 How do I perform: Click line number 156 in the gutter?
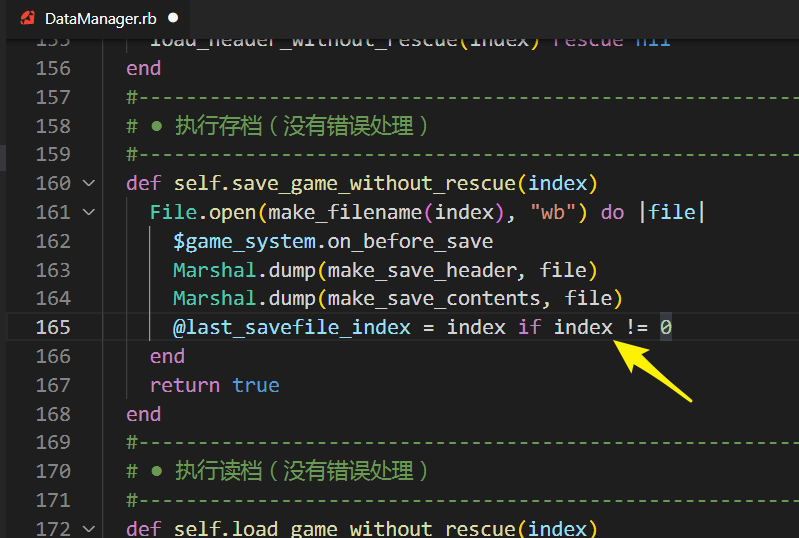pos(53,68)
